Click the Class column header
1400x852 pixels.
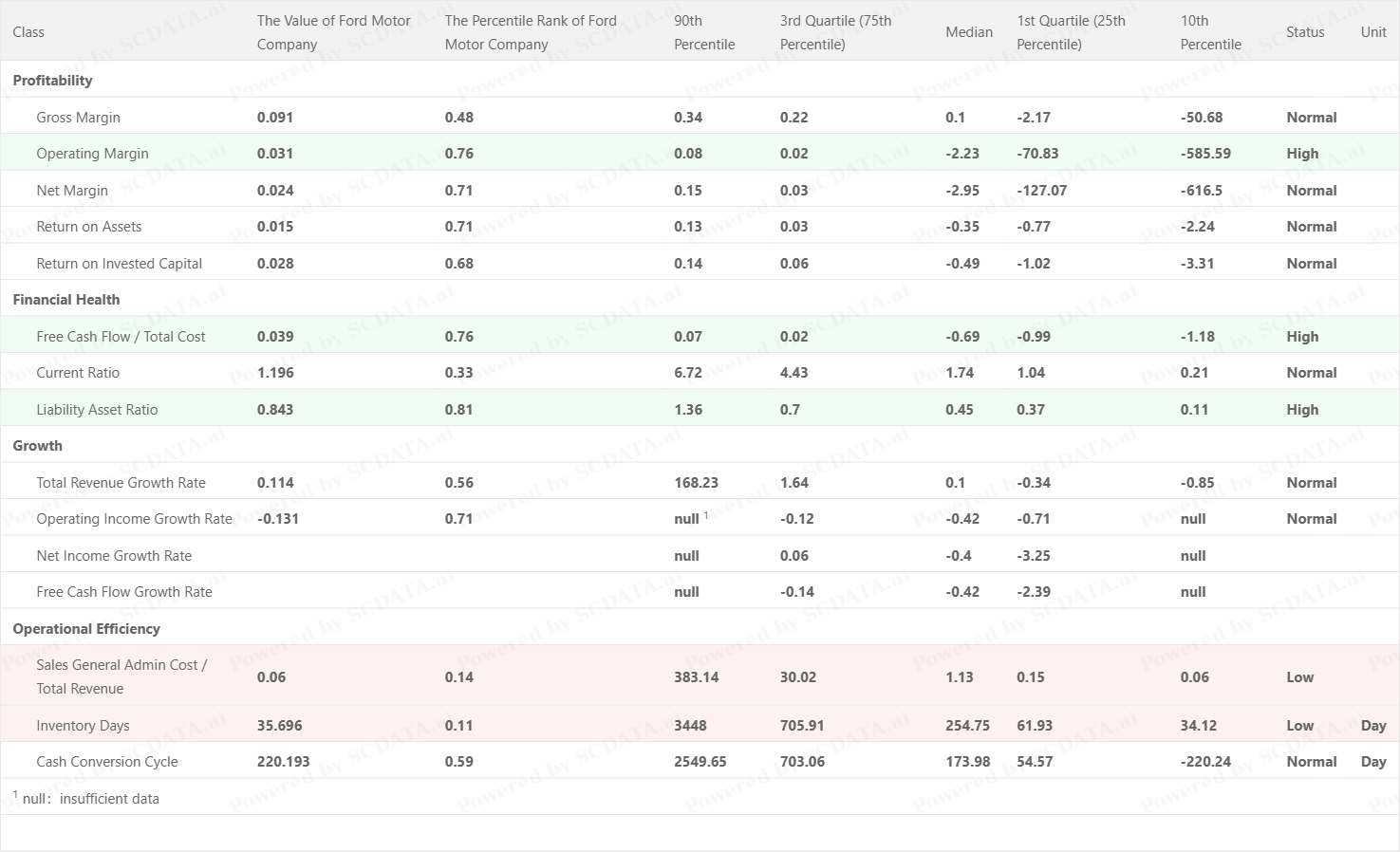(28, 32)
